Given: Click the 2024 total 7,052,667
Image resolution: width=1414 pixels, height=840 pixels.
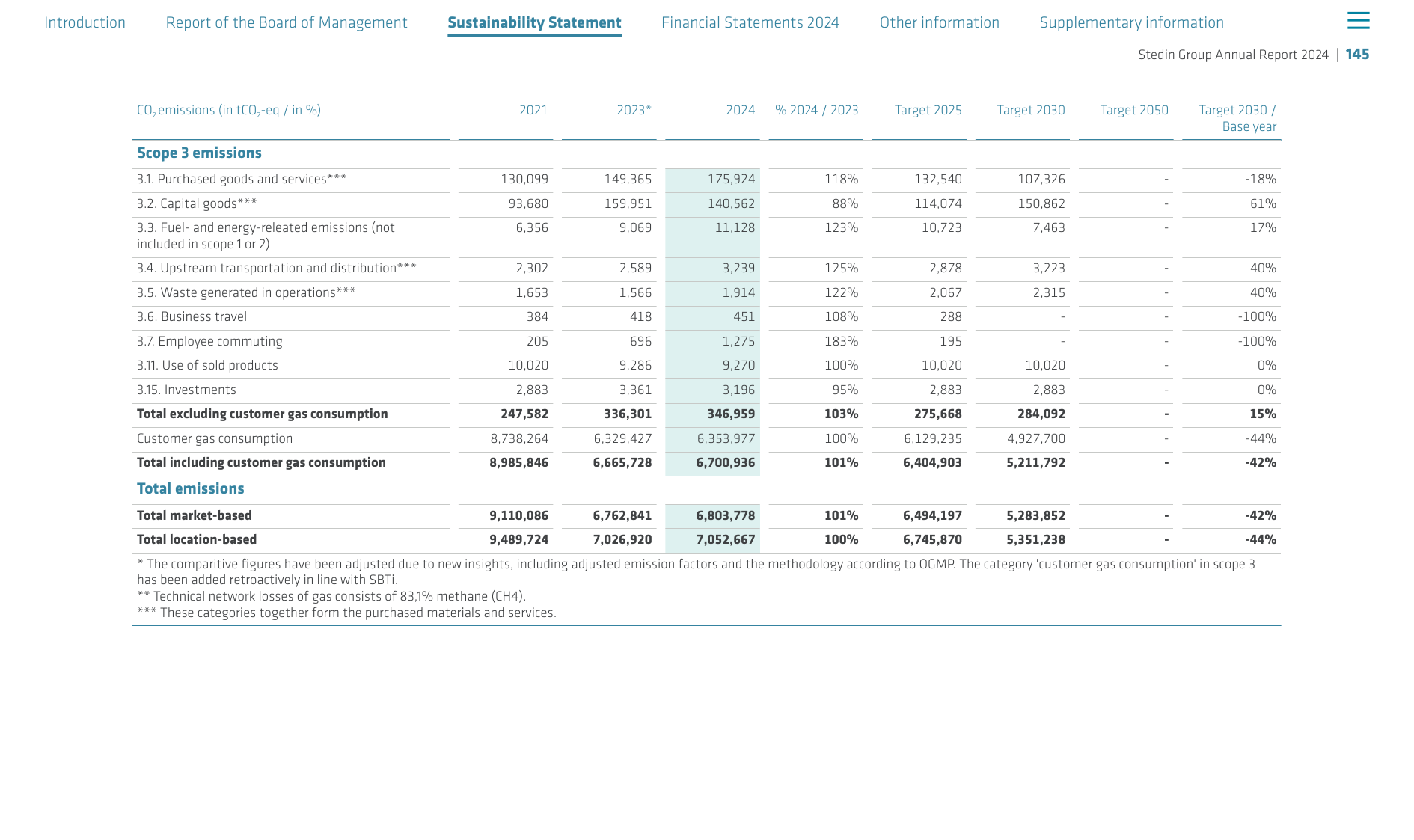Looking at the screenshot, I should pyautogui.click(x=725, y=539).
